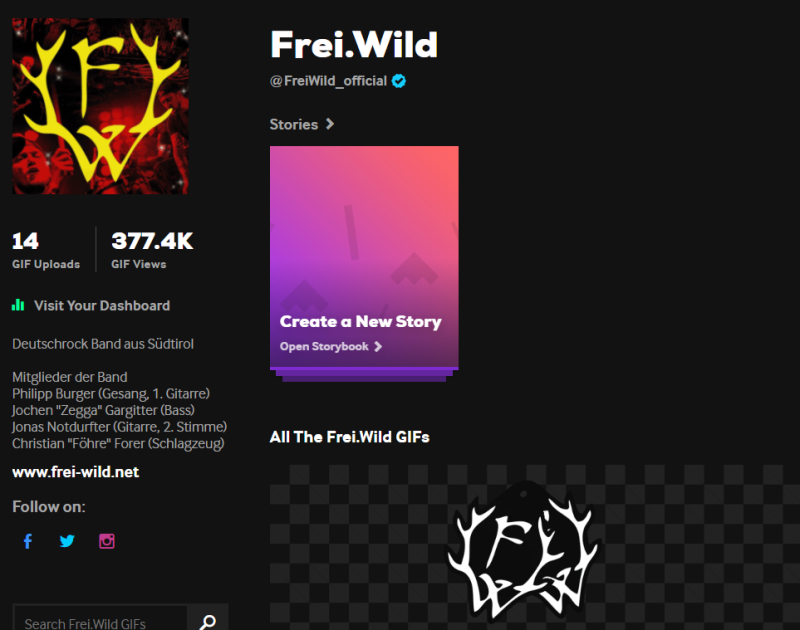
Task: Open the antler logo GIF thumbnail
Action: 535,547
